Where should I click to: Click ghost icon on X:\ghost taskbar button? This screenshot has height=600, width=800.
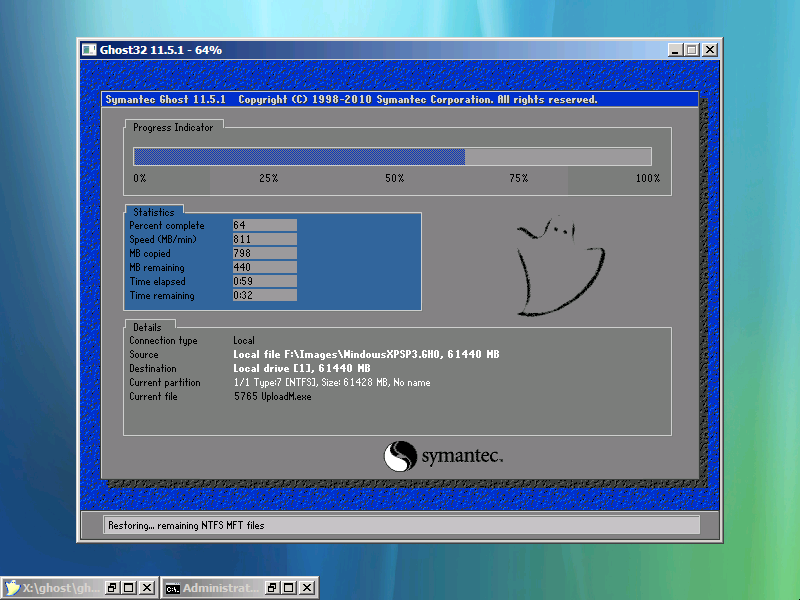point(12,588)
